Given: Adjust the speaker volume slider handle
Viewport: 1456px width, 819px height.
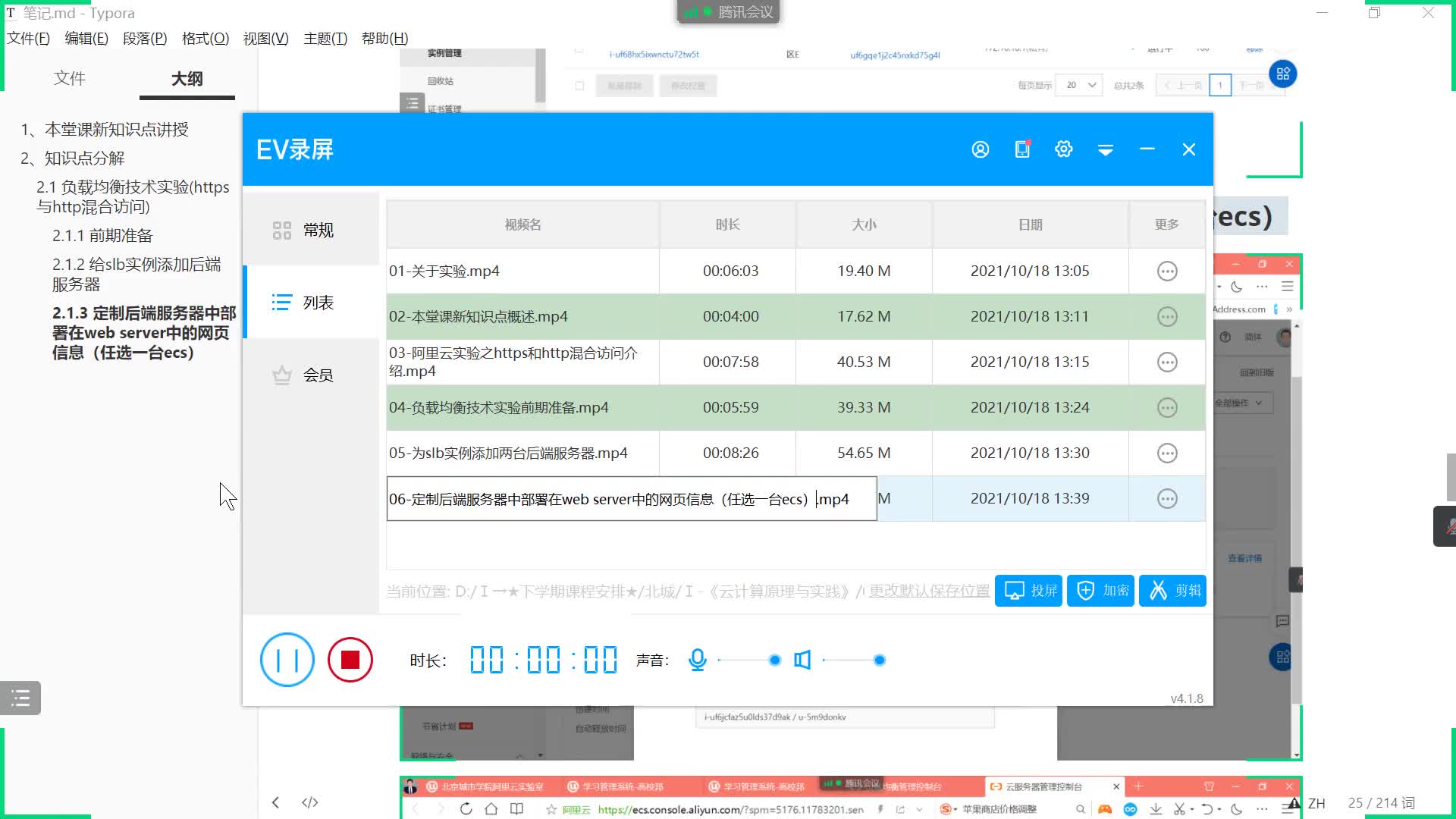Looking at the screenshot, I should [x=879, y=660].
